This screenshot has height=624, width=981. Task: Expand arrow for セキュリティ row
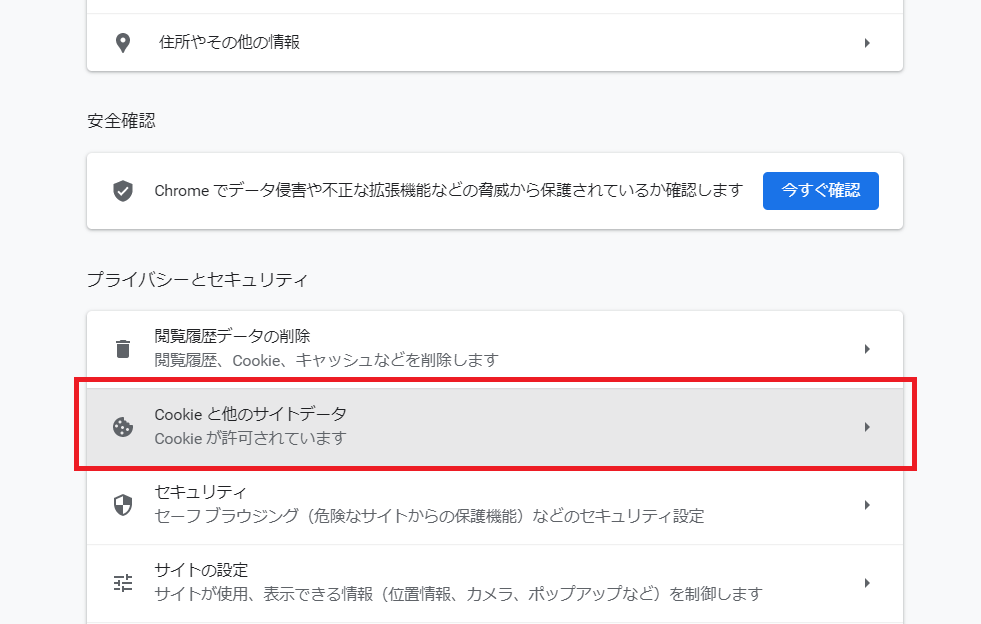867,505
